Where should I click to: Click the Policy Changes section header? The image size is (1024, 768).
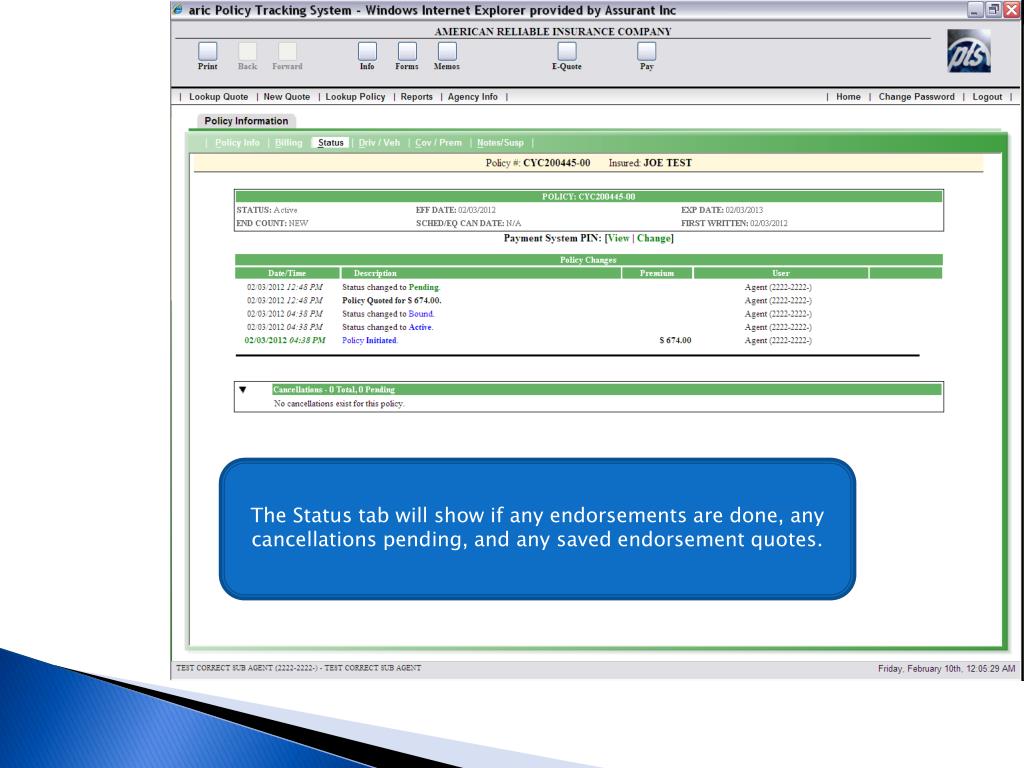pos(588,260)
